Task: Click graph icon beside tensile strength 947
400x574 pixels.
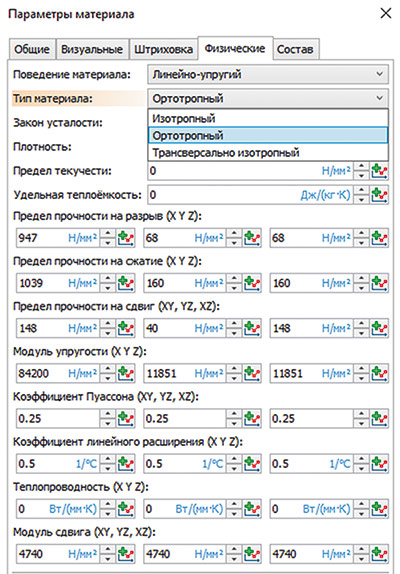Action: tap(126, 238)
